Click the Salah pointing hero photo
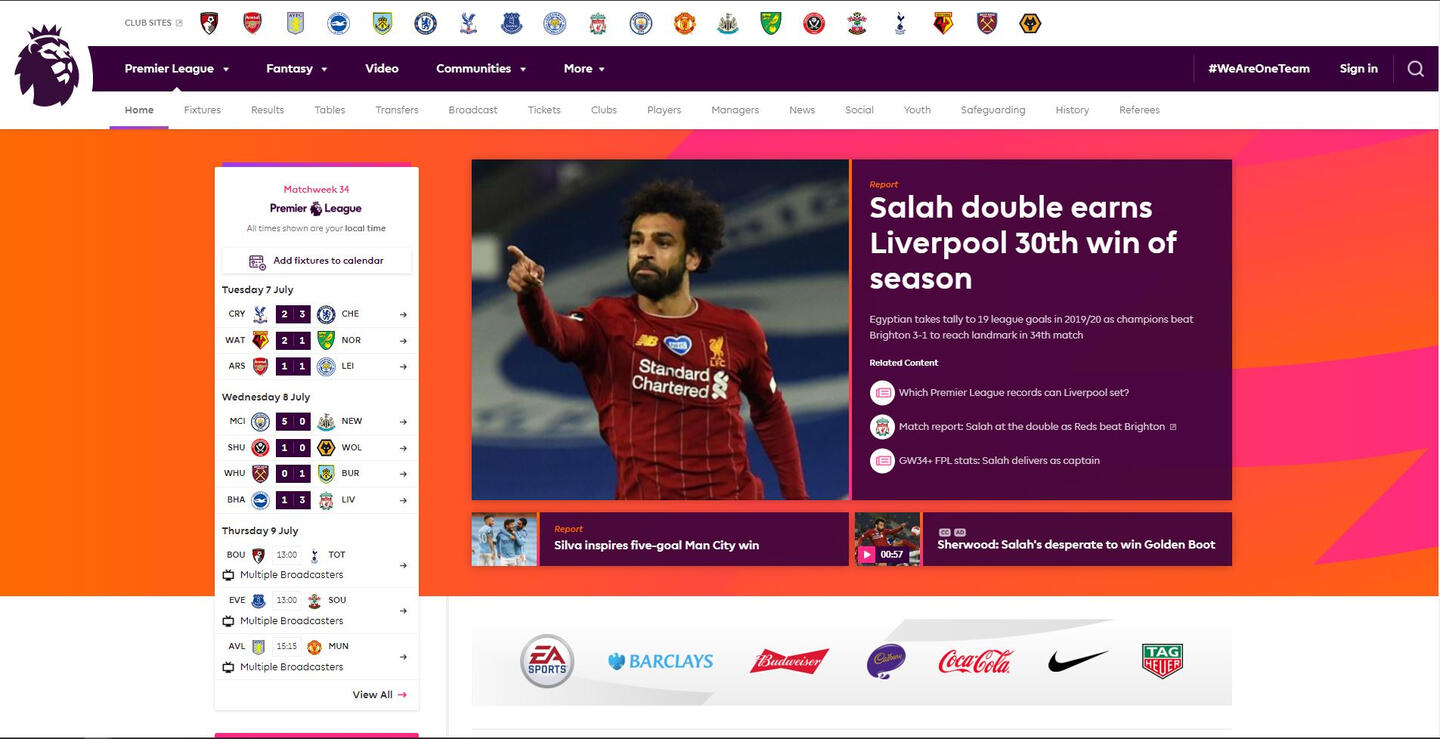Viewport: 1440px width, 739px height. pos(660,330)
